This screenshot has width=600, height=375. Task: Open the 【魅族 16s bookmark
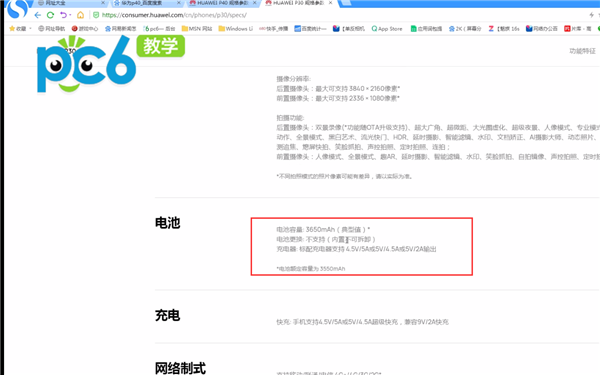click(x=504, y=29)
